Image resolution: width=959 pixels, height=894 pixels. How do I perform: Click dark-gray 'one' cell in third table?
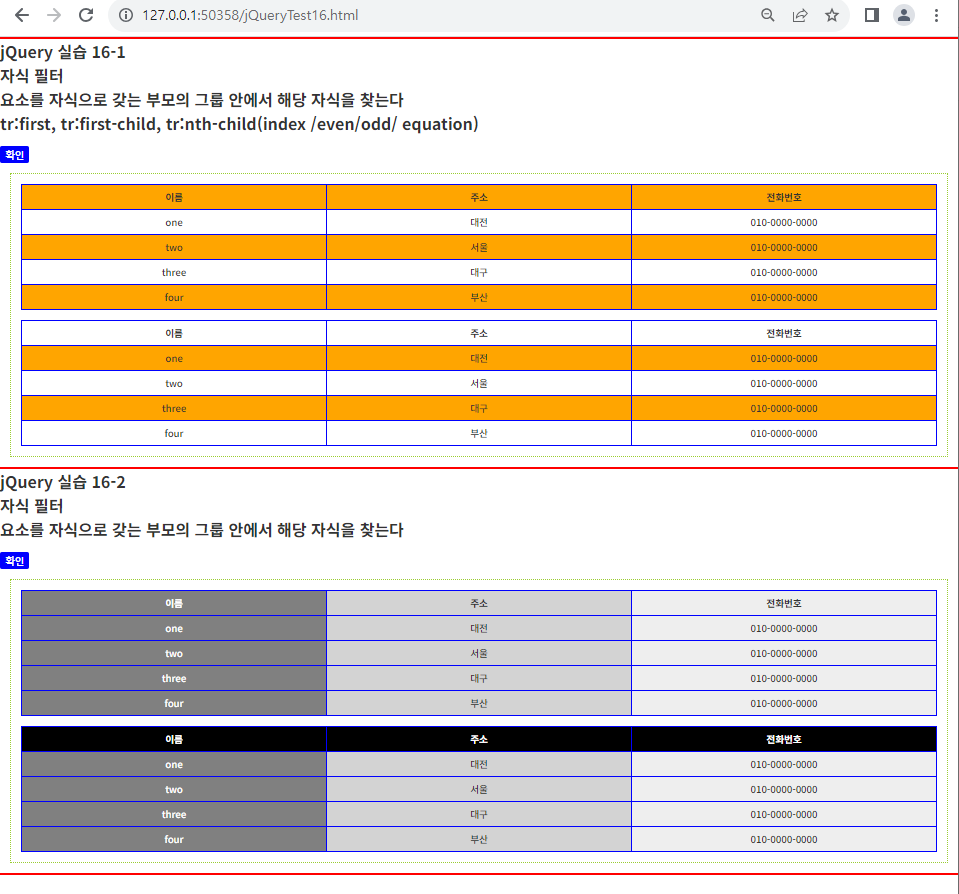(x=174, y=629)
